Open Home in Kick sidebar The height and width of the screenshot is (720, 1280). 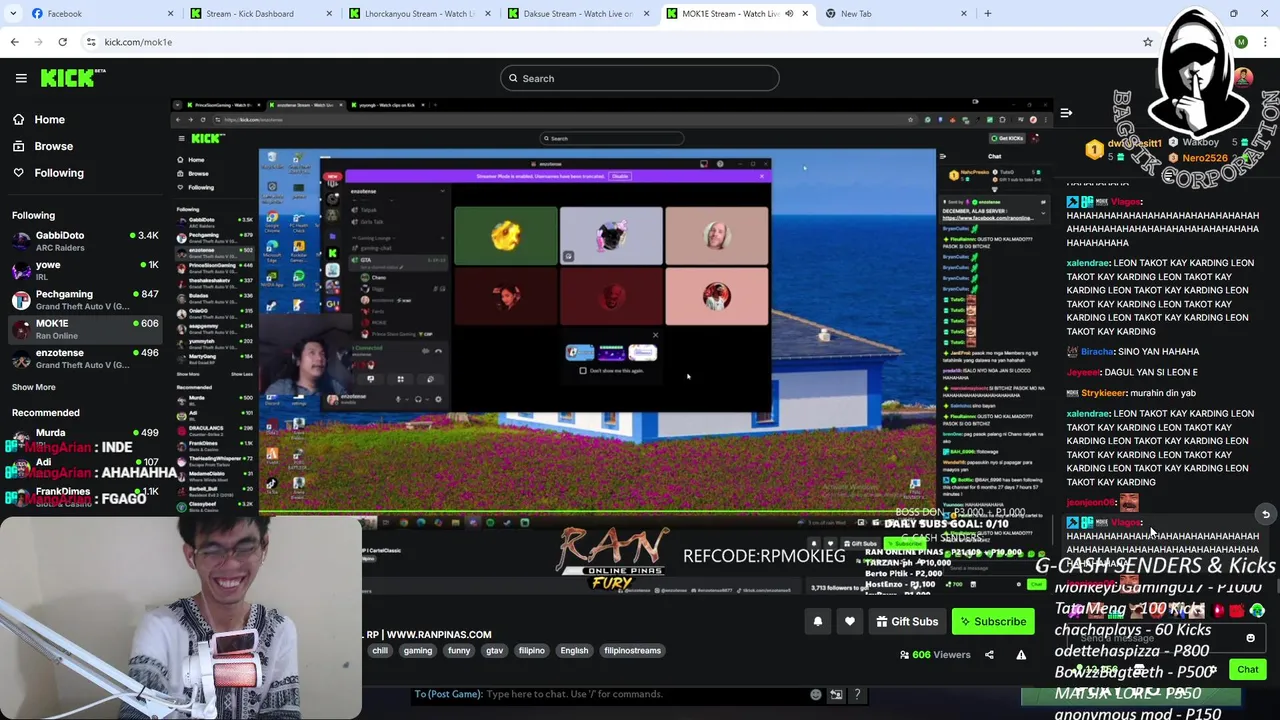tap(49, 119)
